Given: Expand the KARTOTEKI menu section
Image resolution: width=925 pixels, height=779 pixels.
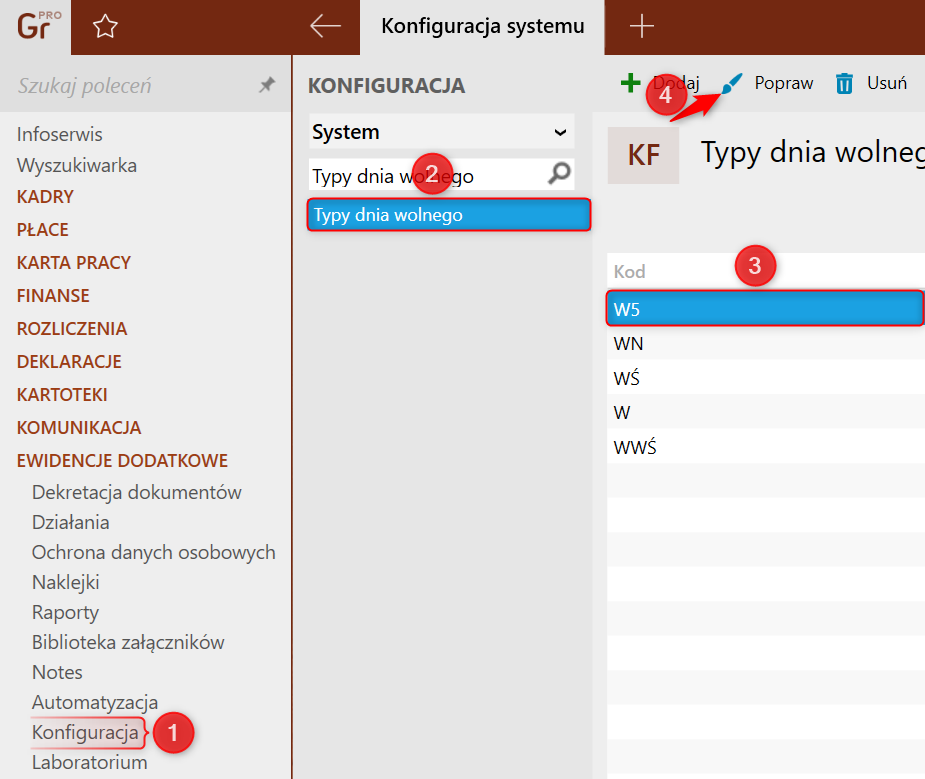Looking at the screenshot, I should coord(62,395).
